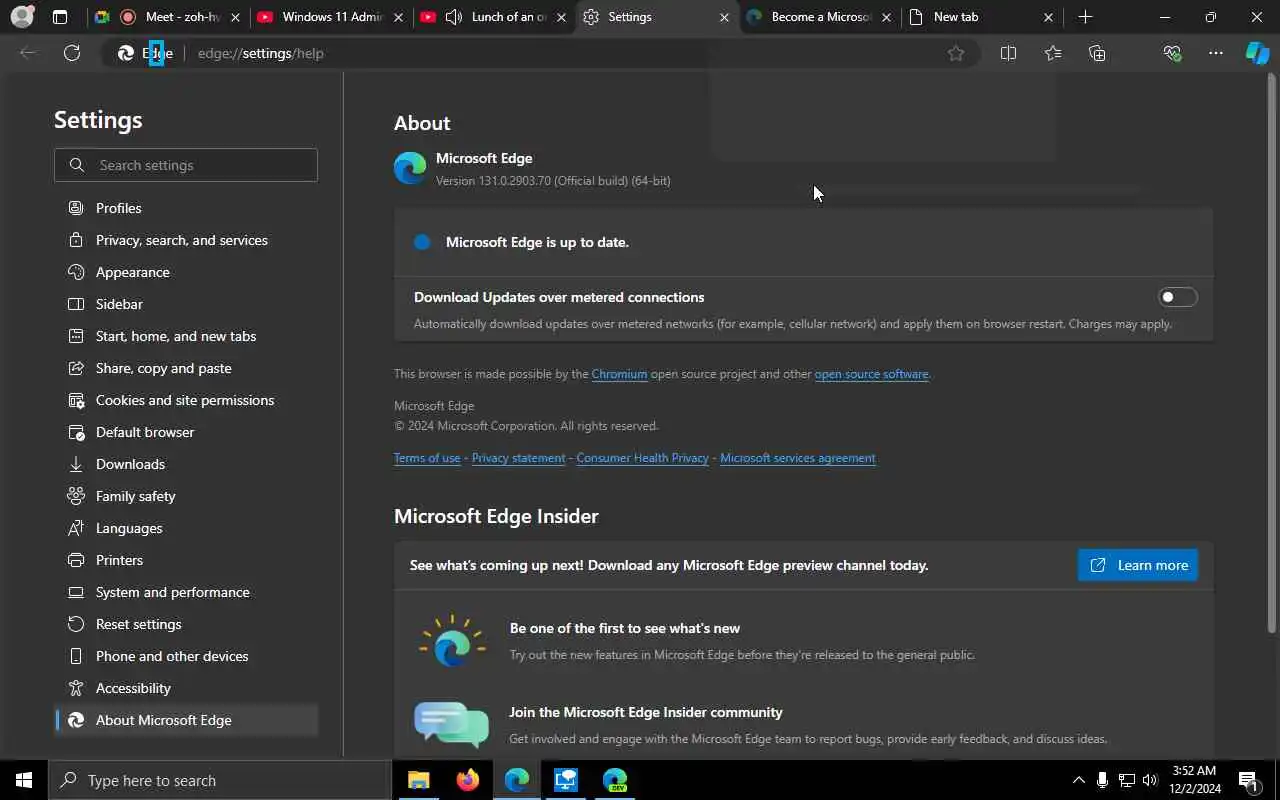Open the Privacy statement link
This screenshot has width=1280, height=800.
(x=518, y=458)
